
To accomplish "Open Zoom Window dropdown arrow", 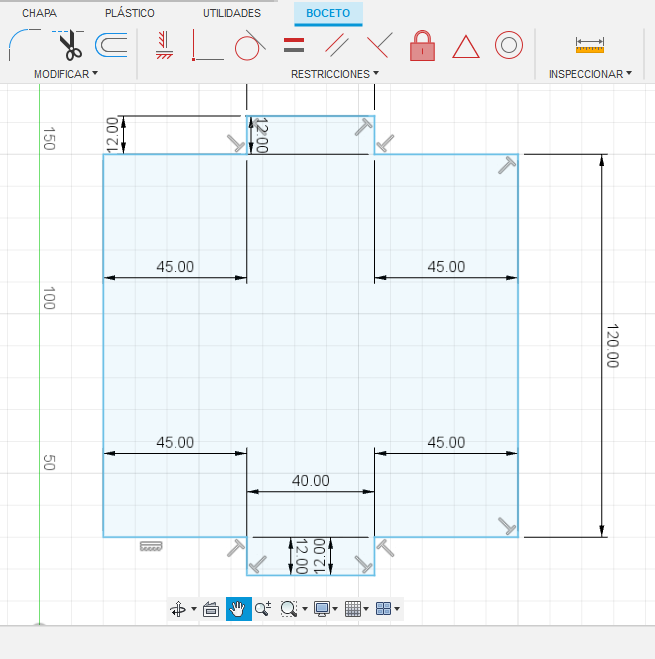I will (305, 609).
